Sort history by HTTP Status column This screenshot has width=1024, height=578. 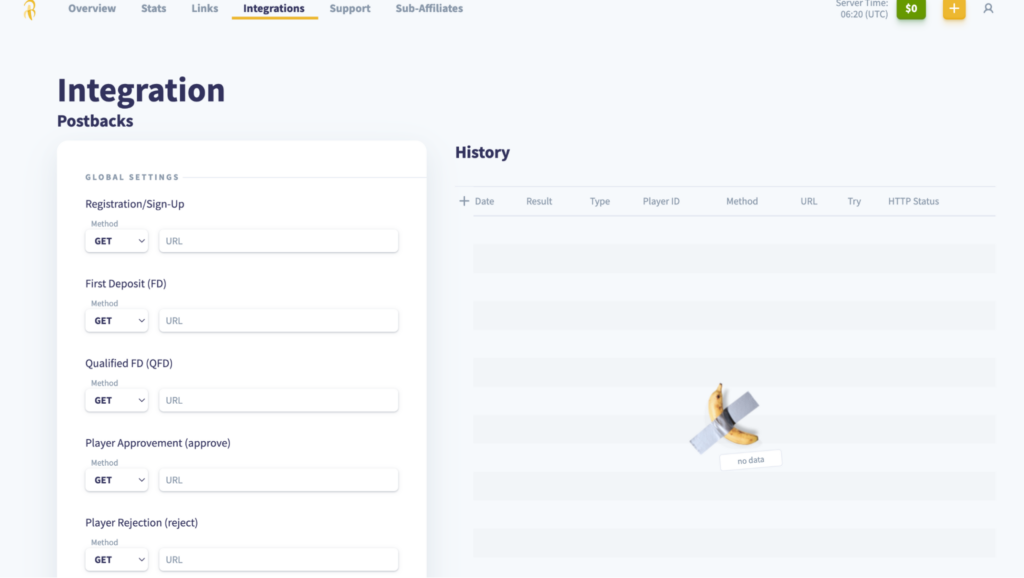[913, 201]
